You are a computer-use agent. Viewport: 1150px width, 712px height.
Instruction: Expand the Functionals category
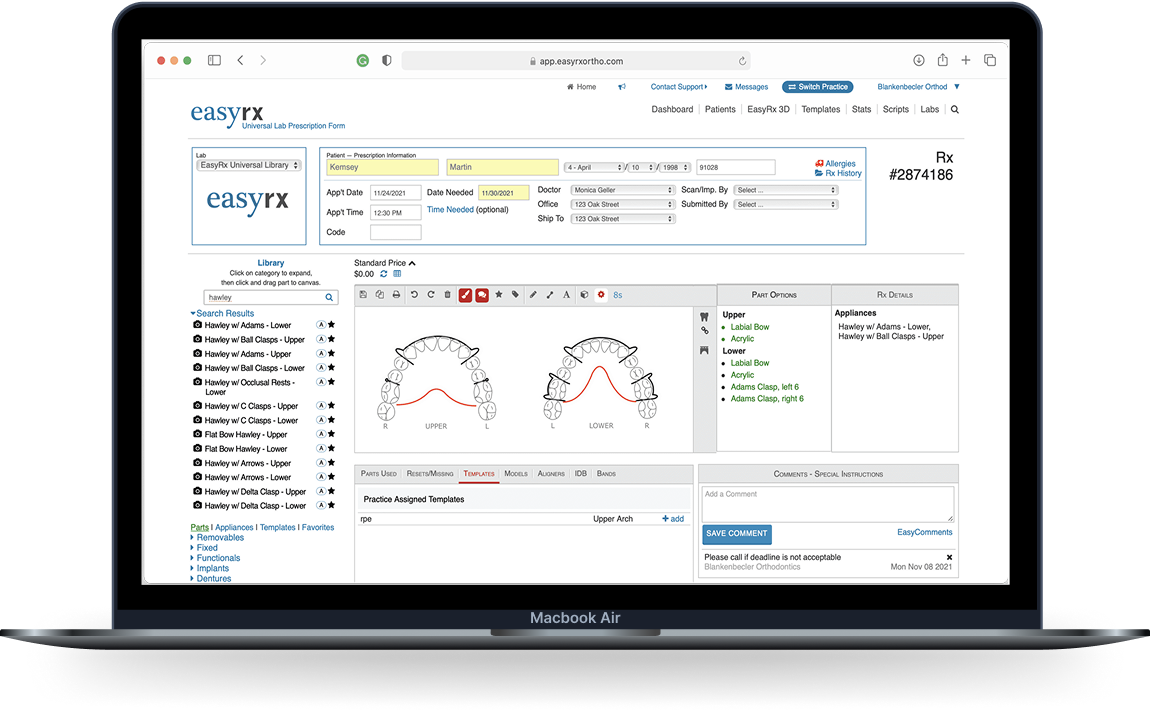(216, 558)
